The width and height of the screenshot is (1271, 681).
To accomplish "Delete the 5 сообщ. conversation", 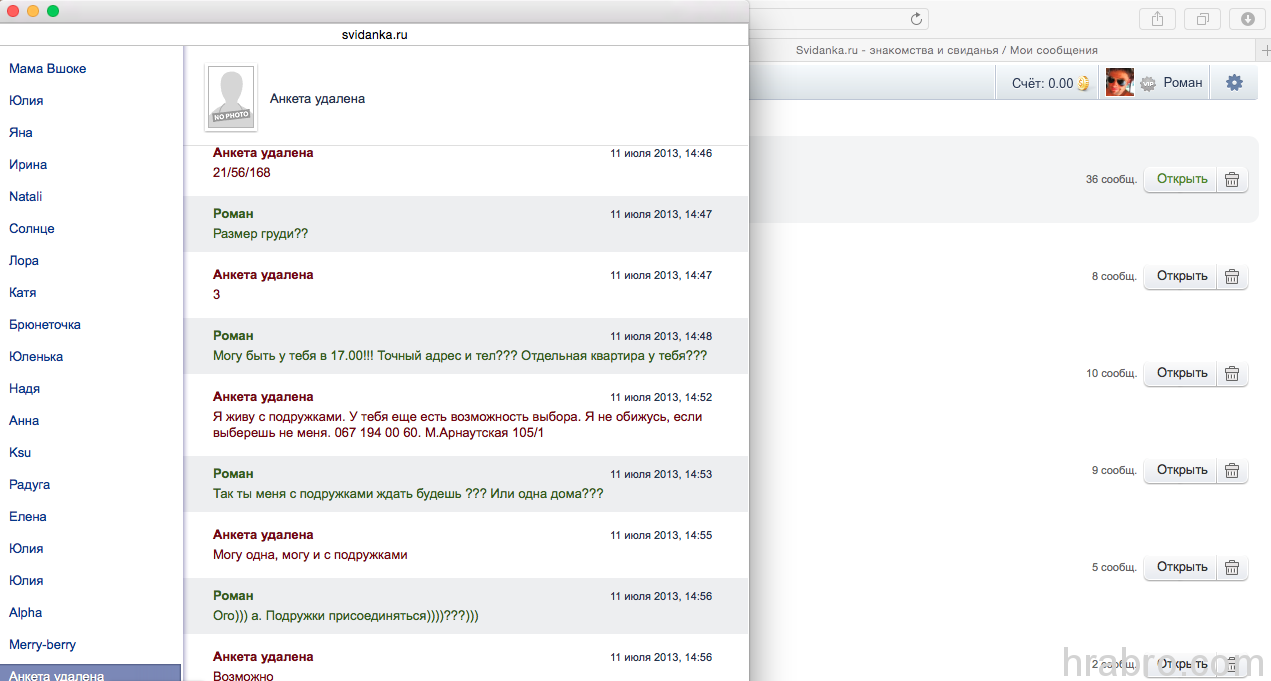I will 1232,568.
